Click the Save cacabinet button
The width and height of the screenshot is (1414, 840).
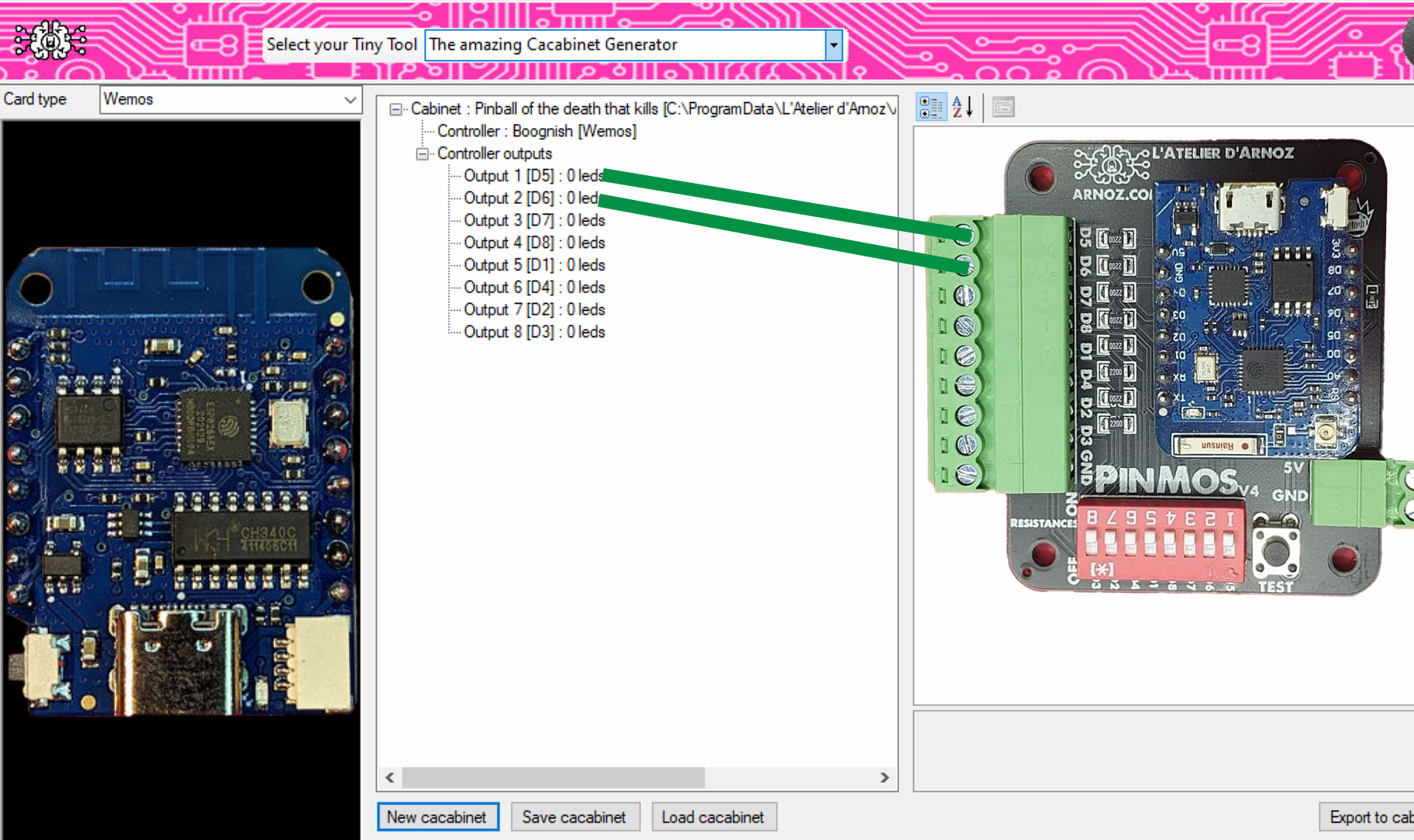click(574, 817)
